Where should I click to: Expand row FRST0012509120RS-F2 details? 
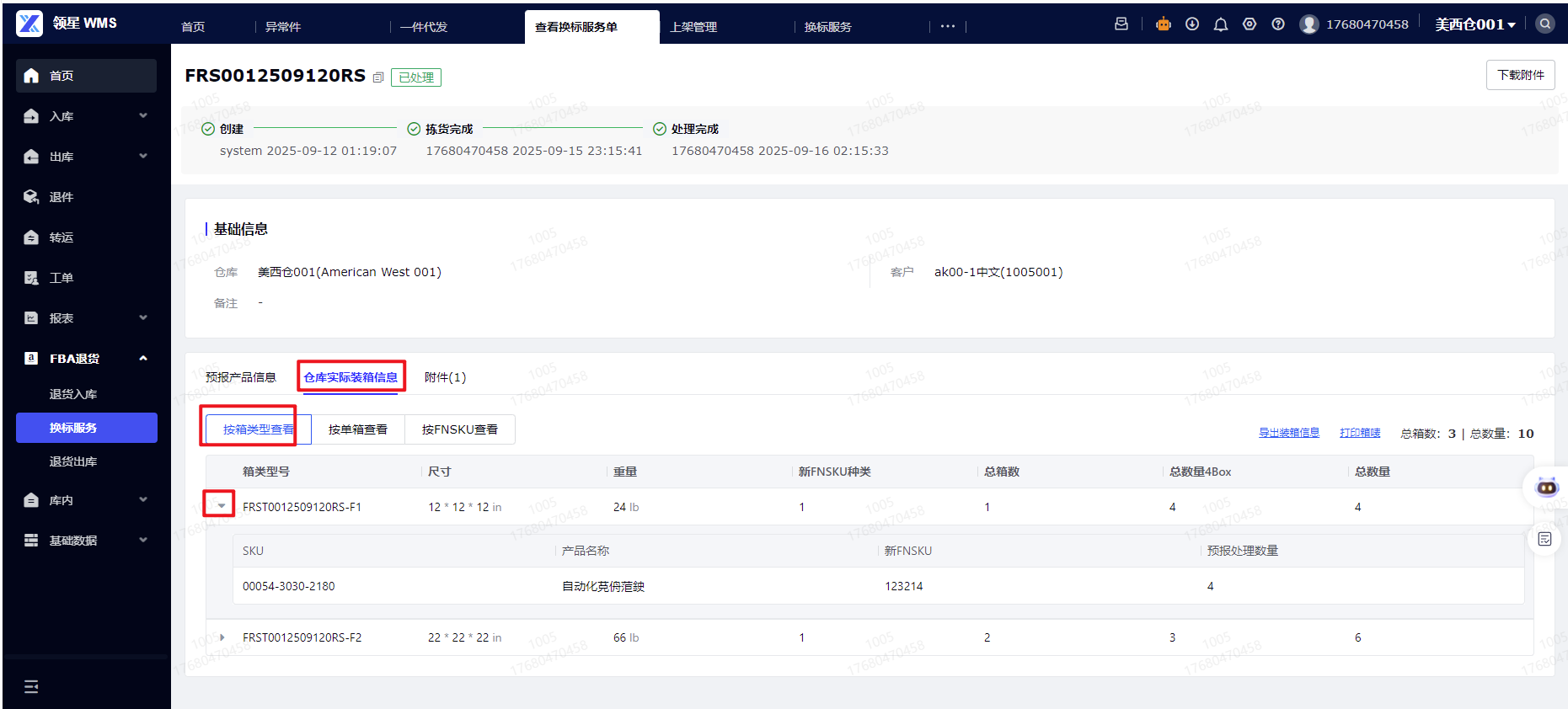(x=222, y=637)
